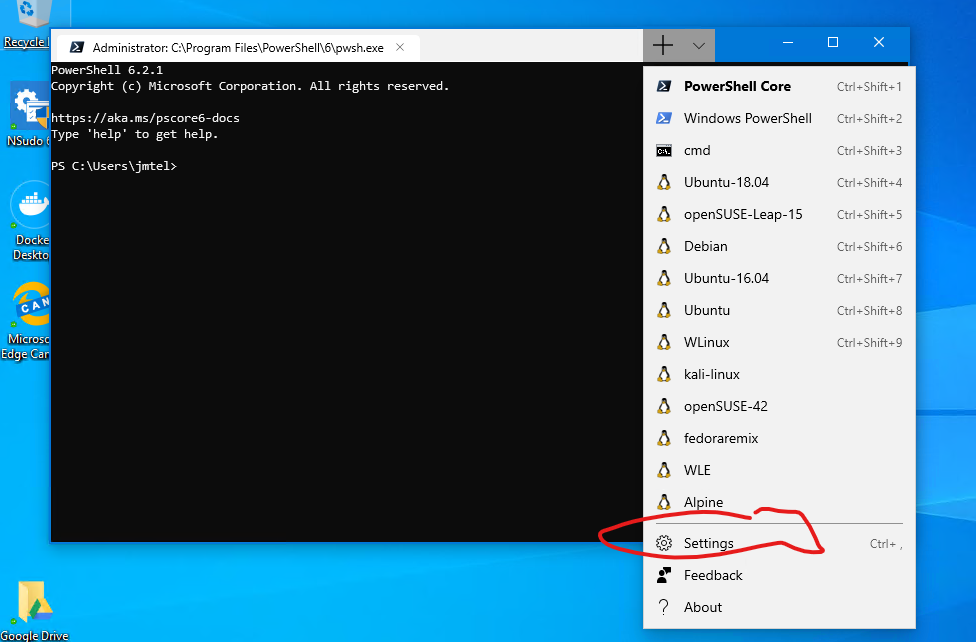Image resolution: width=976 pixels, height=642 pixels.
Task: Collapse the new-tab dropdown chevron
Action: tap(698, 45)
